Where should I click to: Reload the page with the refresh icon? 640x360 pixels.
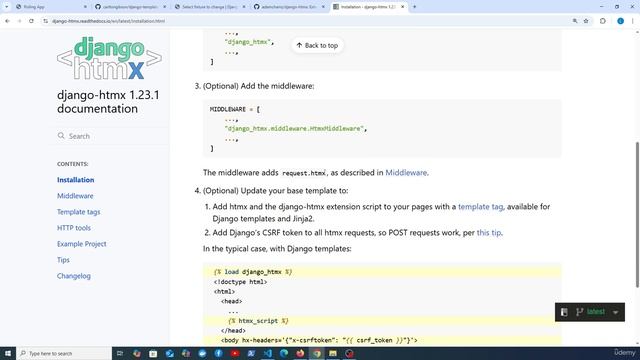point(31,21)
